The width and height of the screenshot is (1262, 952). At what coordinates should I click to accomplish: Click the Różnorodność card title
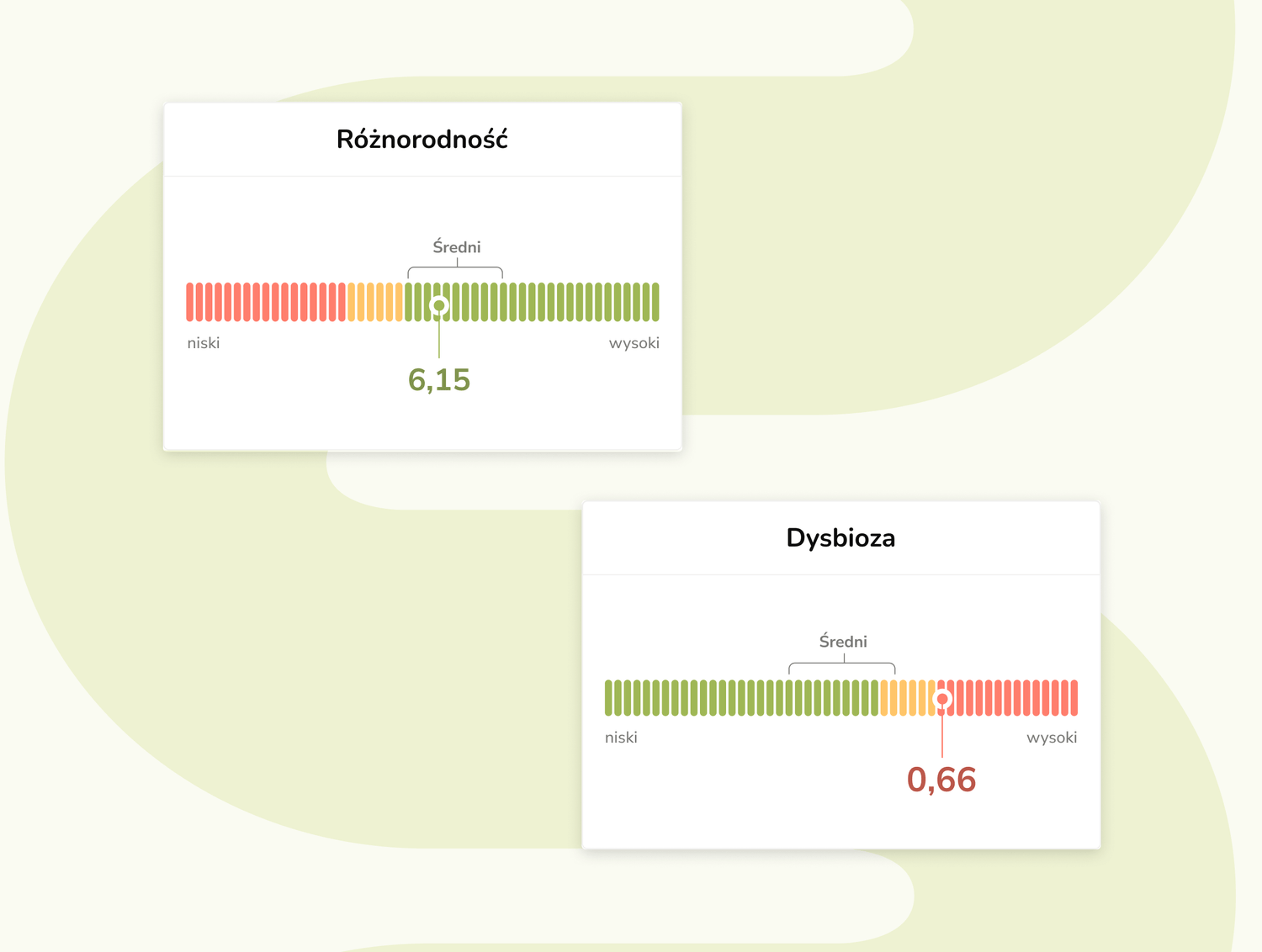pyautogui.click(x=422, y=140)
